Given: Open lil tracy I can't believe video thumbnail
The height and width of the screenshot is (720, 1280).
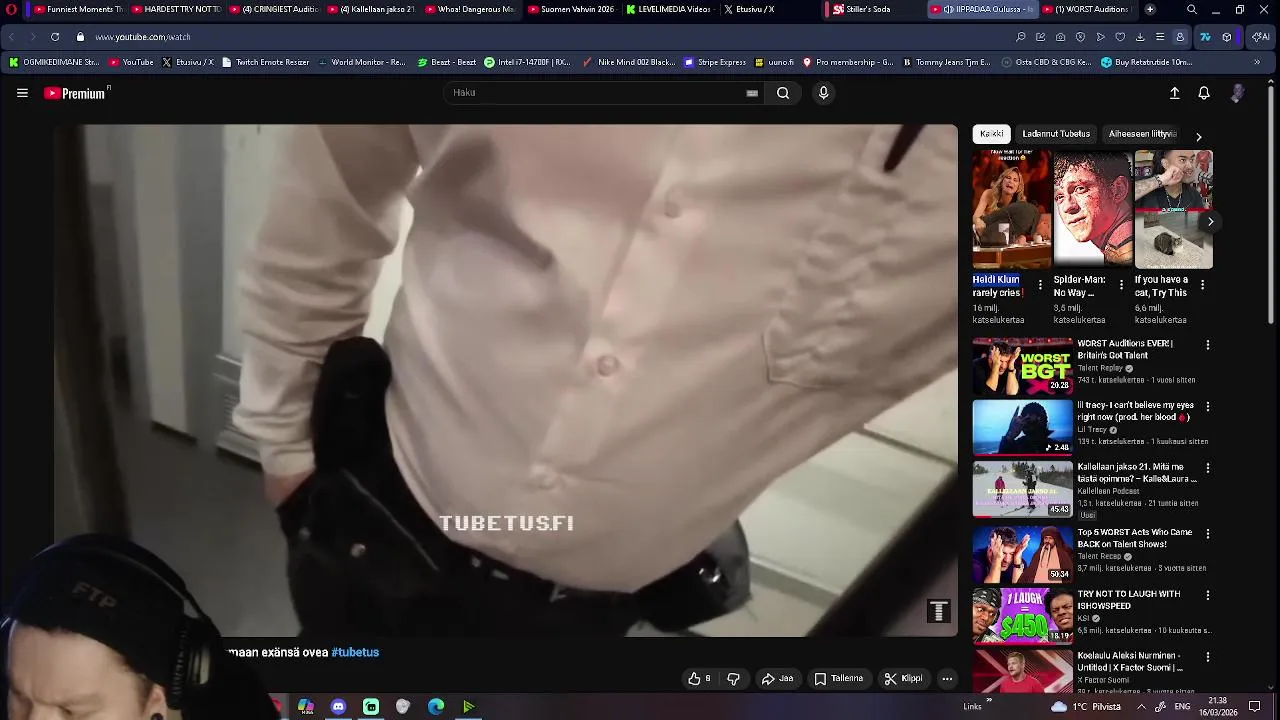Looking at the screenshot, I should coord(1022,428).
